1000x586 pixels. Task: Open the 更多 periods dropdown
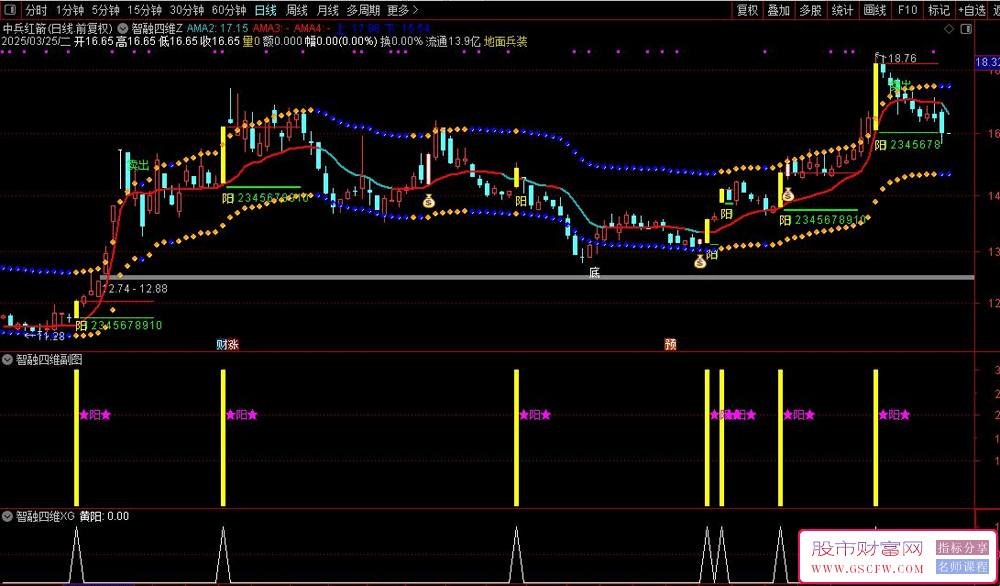click(402, 10)
